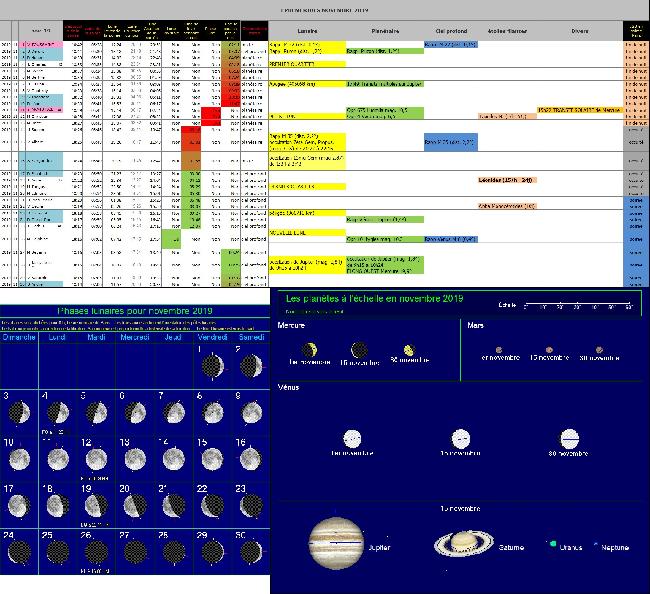
Task: Click Vénus disc for 1er novembre
Action: pyautogui.click(x=352, y=439)
